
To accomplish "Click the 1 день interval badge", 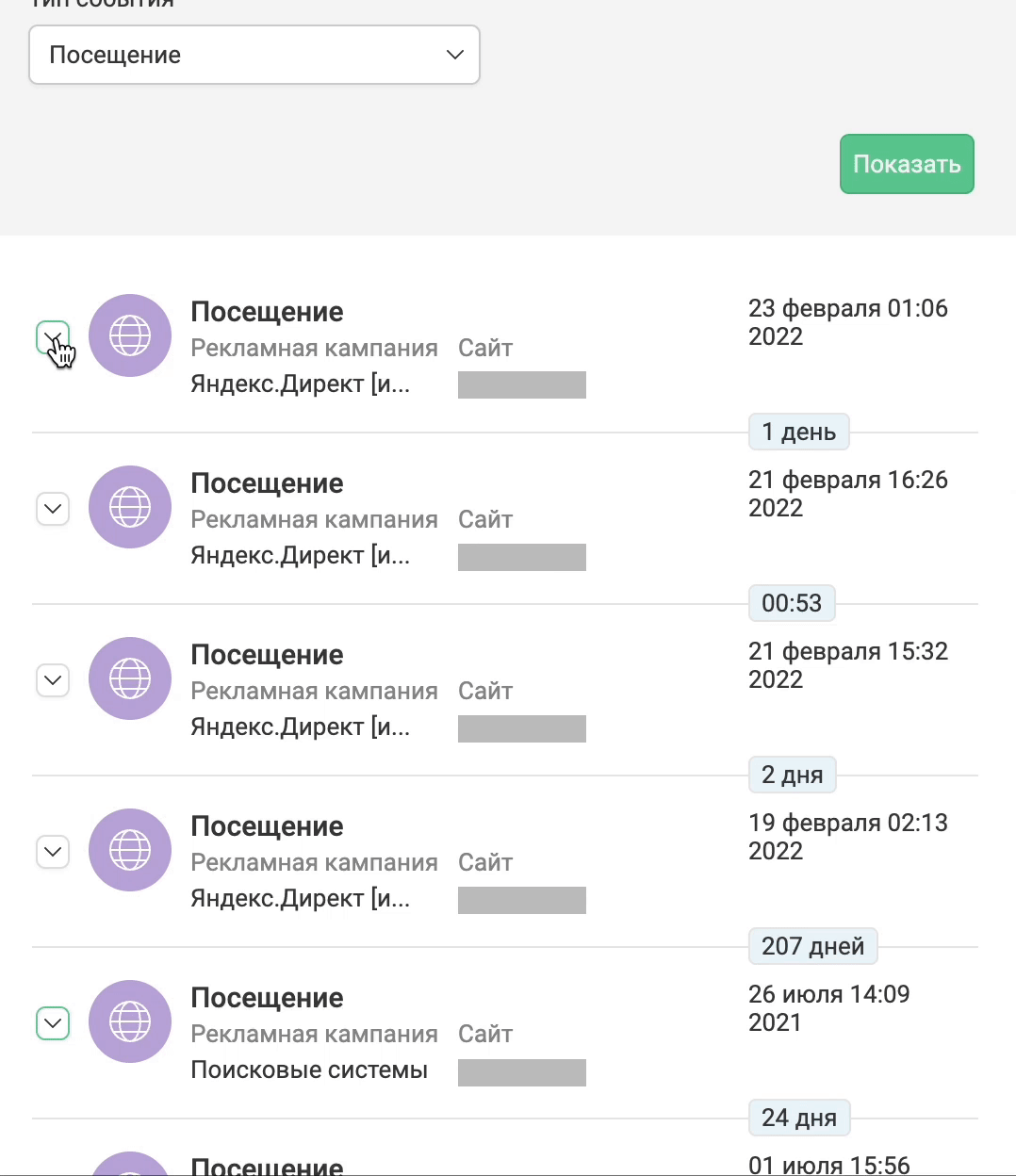I will [x=799, y=432].
